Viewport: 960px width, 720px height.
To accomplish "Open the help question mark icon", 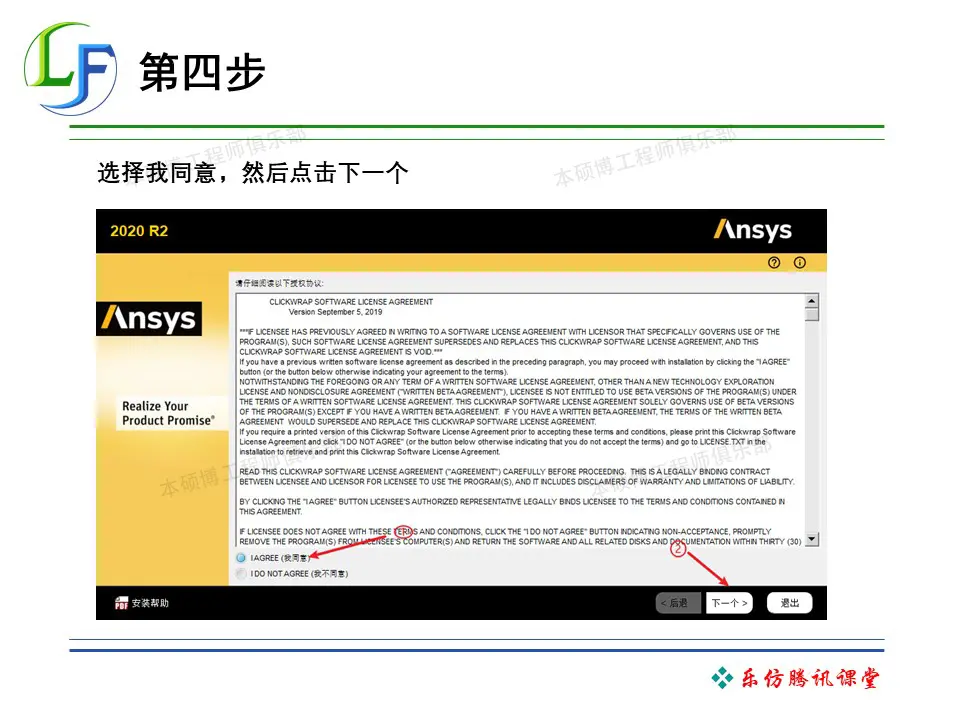I will tap(774, 263).
